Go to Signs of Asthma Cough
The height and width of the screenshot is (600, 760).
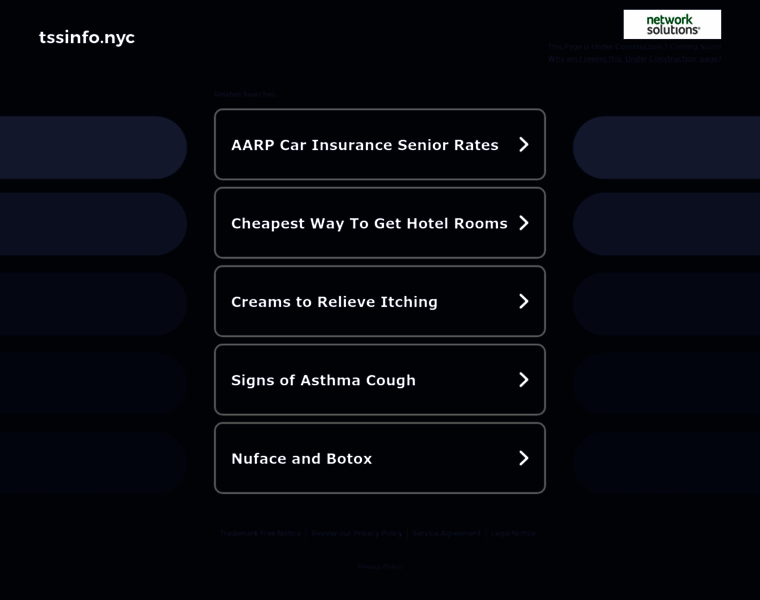[323, 380]
